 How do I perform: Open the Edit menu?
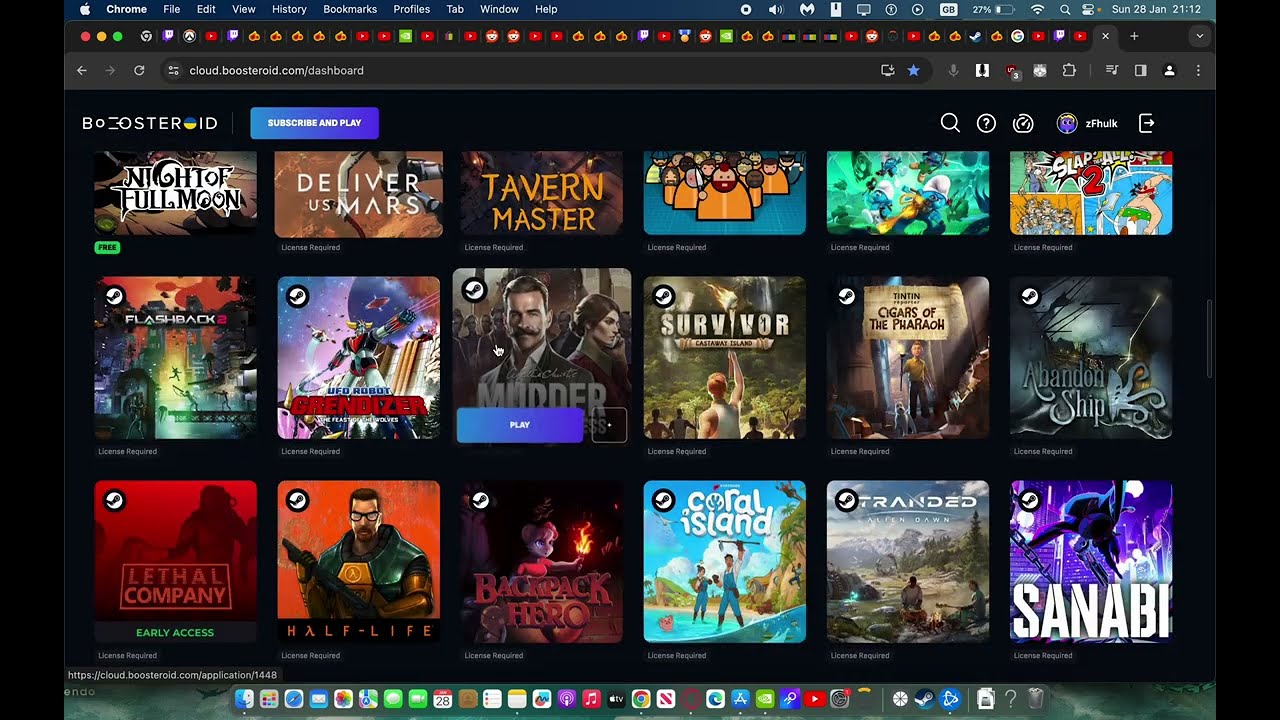click(206, 9)
